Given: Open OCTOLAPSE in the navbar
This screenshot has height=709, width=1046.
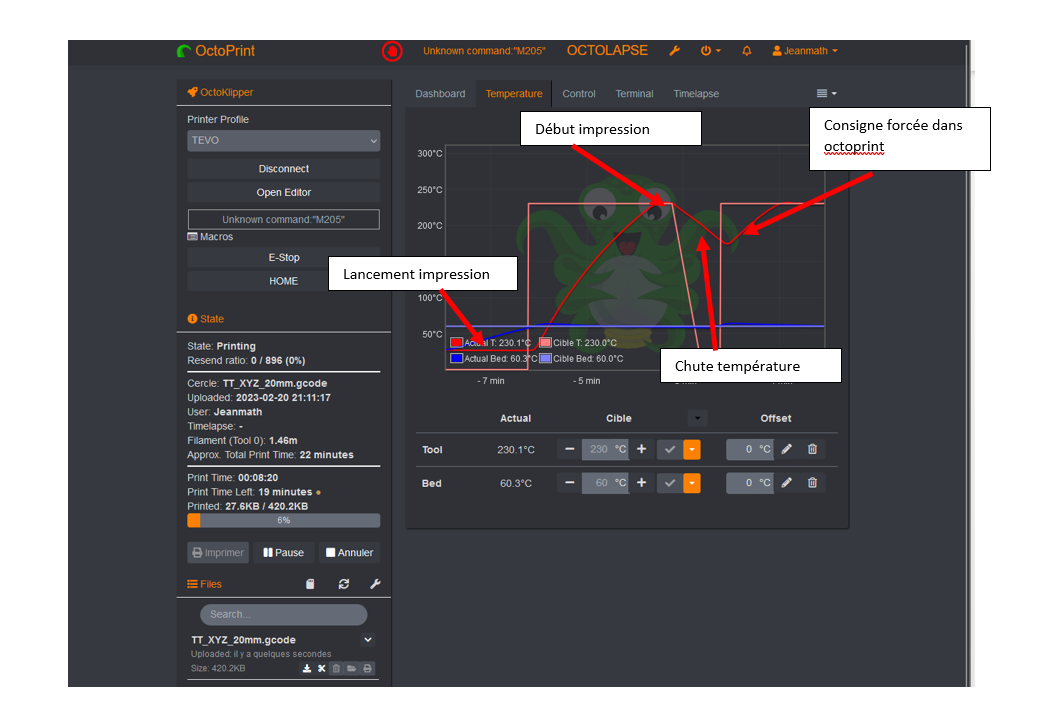Looking at the screenshot, I should (607, 51).
